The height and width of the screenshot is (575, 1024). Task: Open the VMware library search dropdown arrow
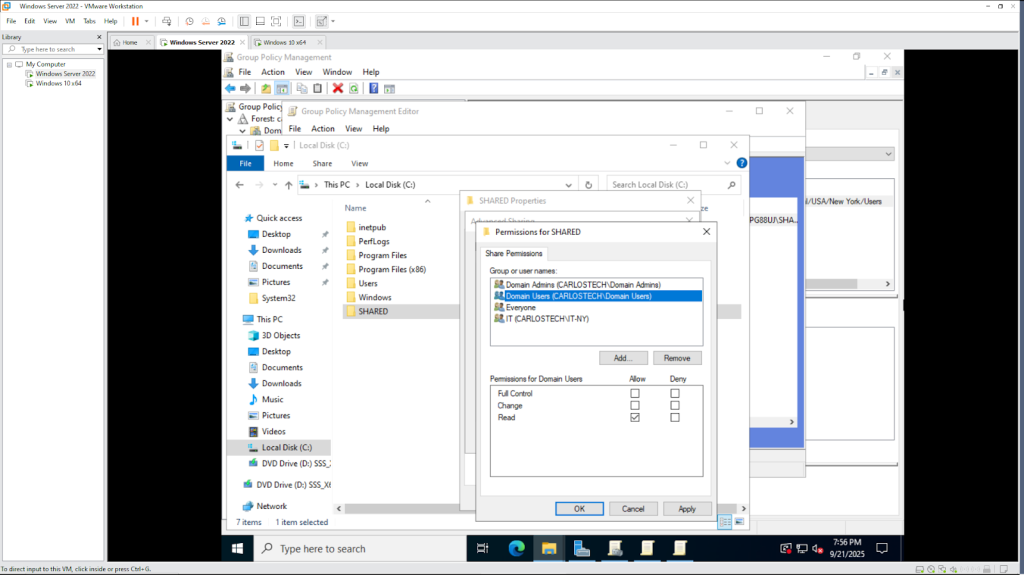pyautogui.click(x=99, y=49)
